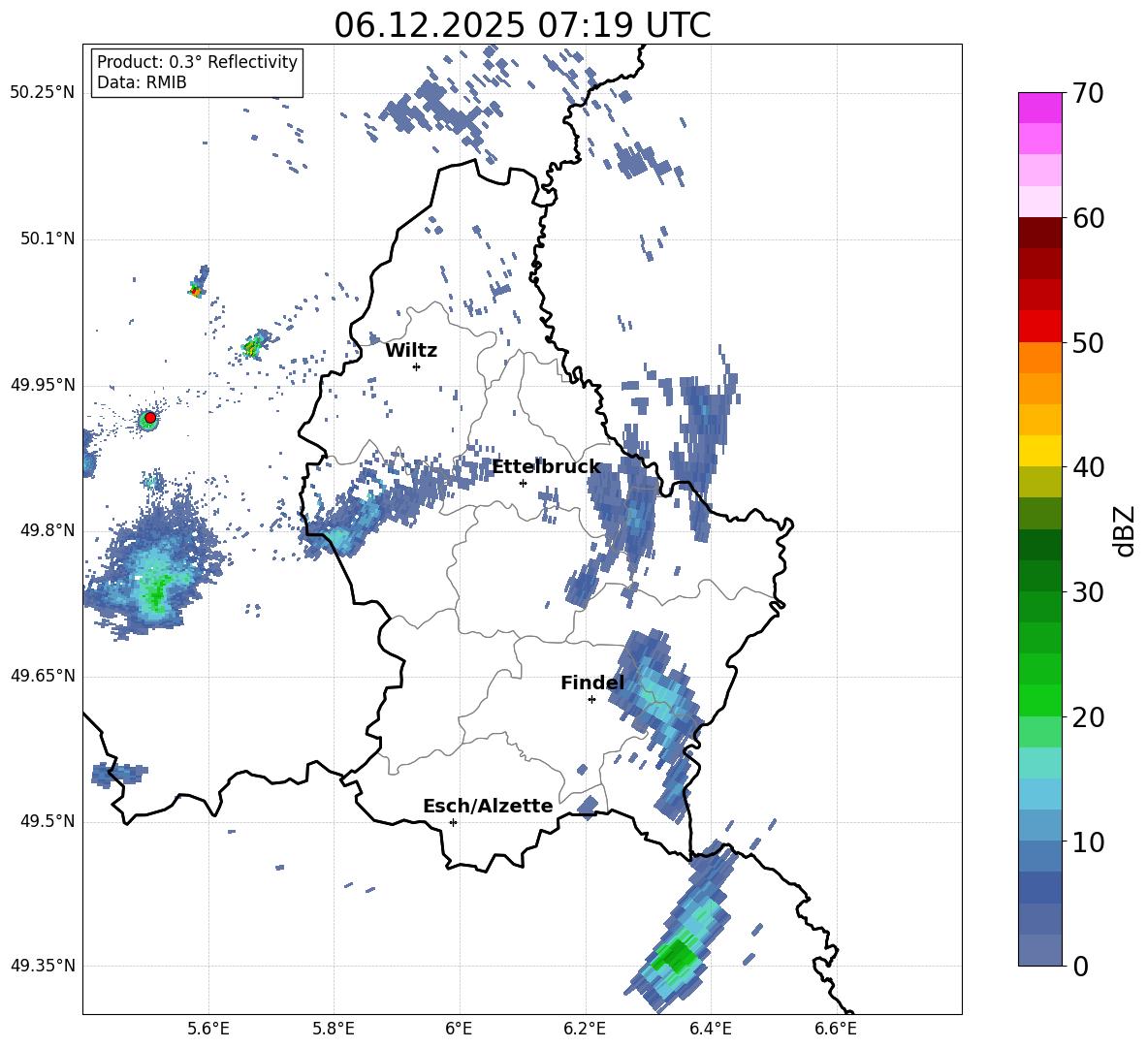Click the colorbar tick label 40
Viewport: 1148px width, 1048px height.
(1088, 467)
